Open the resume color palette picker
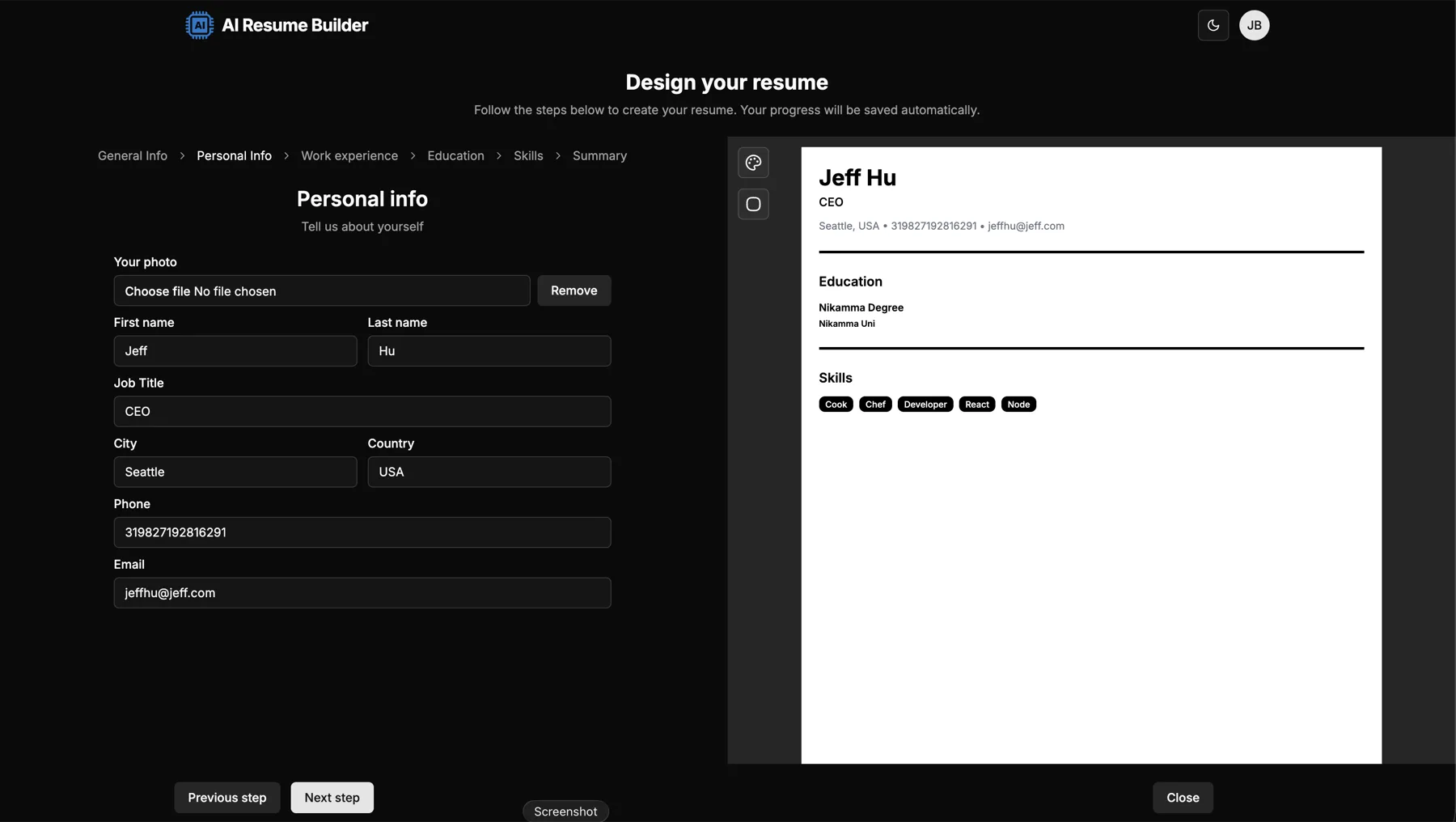The image size is (1456, 822). pos(753,163)
